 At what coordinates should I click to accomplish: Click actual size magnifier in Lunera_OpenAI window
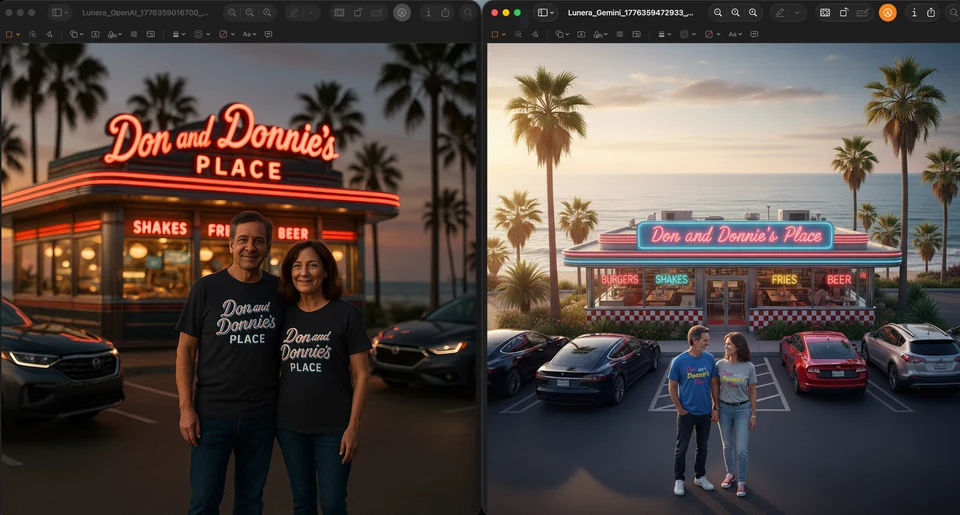click(x=250, y=12)
